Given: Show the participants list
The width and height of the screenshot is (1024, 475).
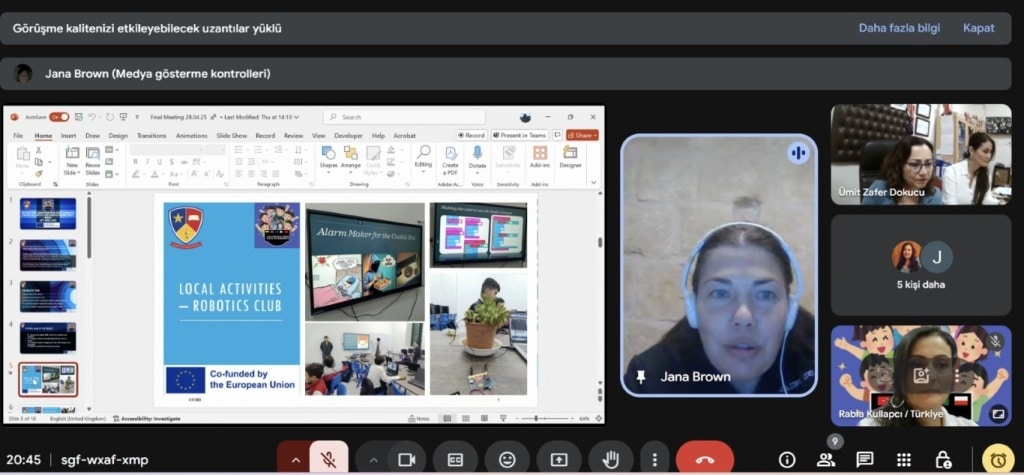Looking at the screenshot, I should pyautogui.click(x=826, y=459).
